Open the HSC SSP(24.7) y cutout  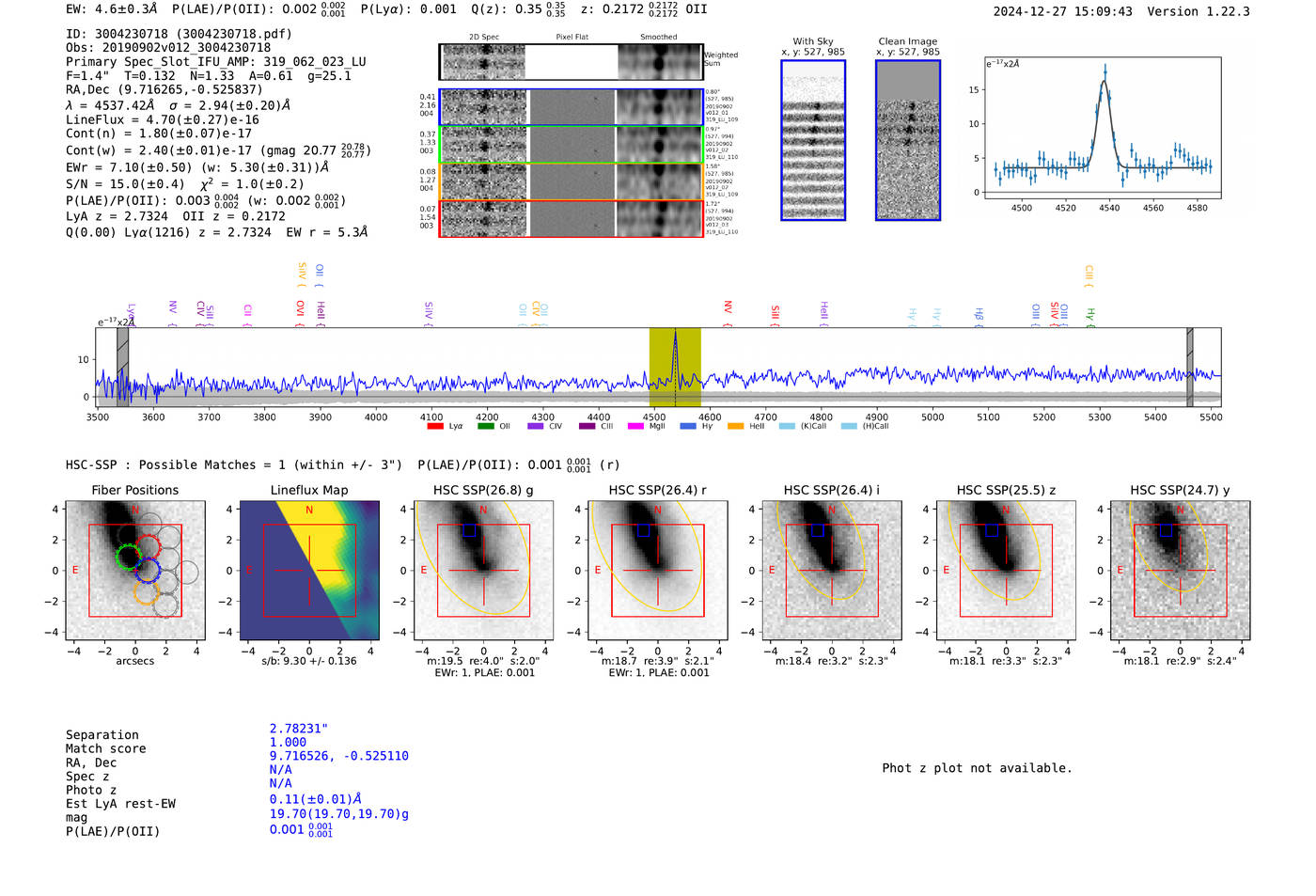[x=1181, y=571]
